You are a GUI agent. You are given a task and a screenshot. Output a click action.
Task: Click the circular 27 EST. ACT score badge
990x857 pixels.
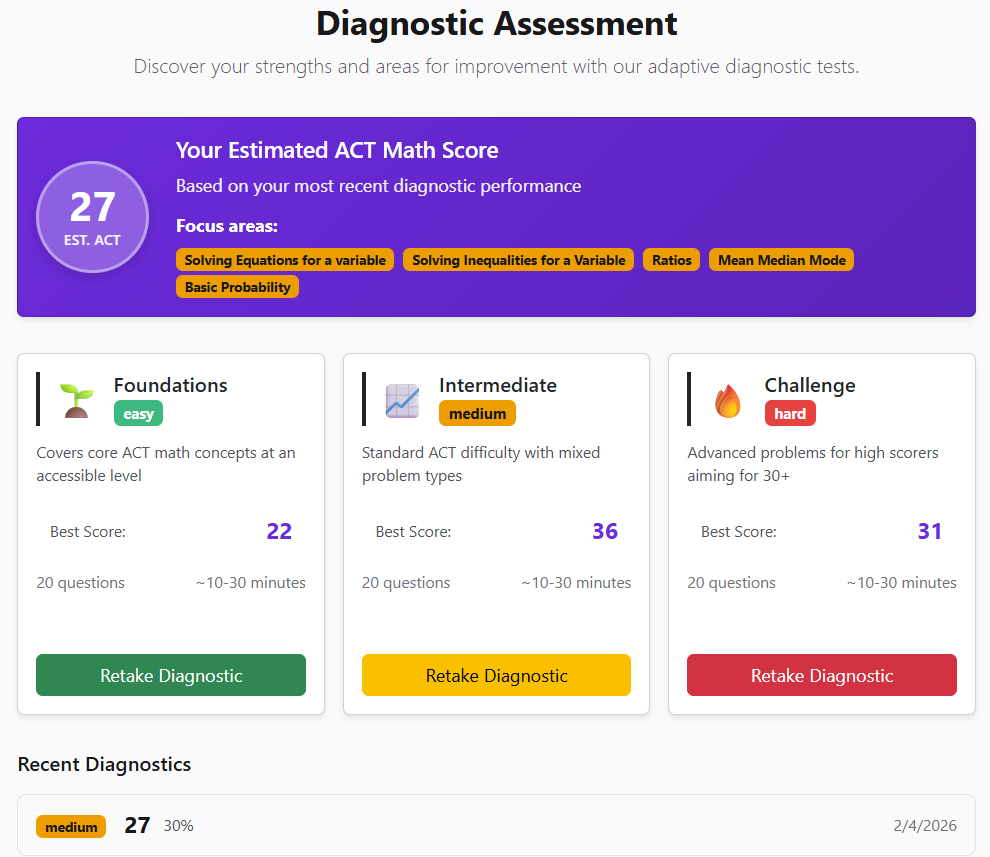(x=92, y=216)
